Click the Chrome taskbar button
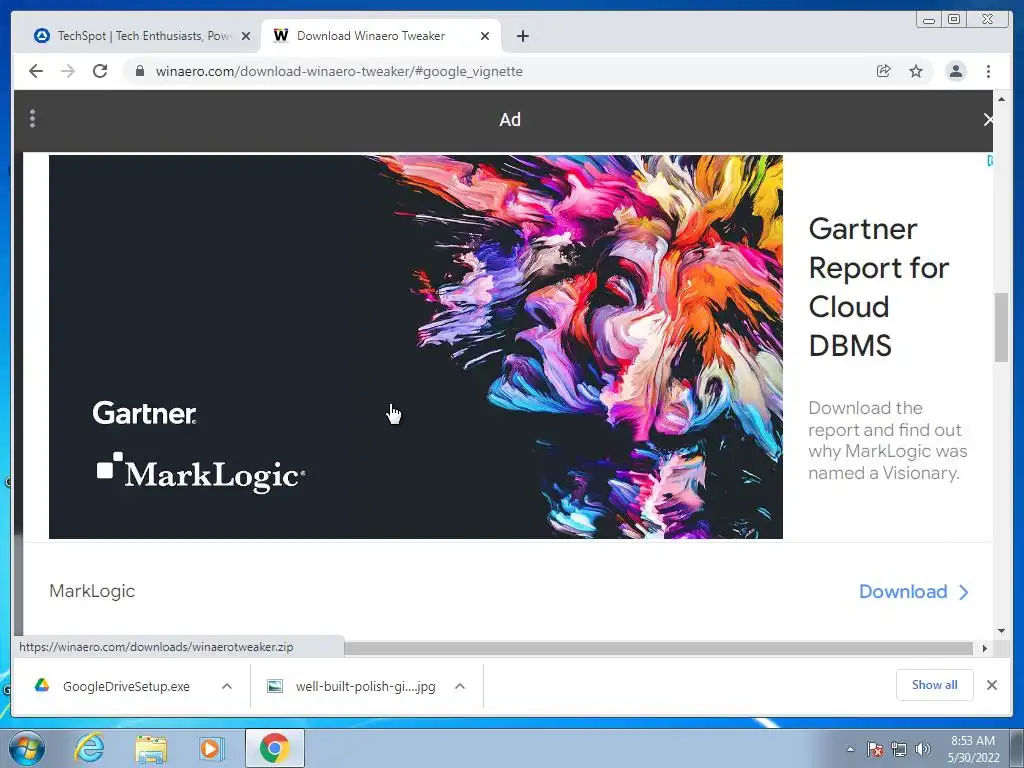The height and width of the screenshot is (768, 1024). 274,748
